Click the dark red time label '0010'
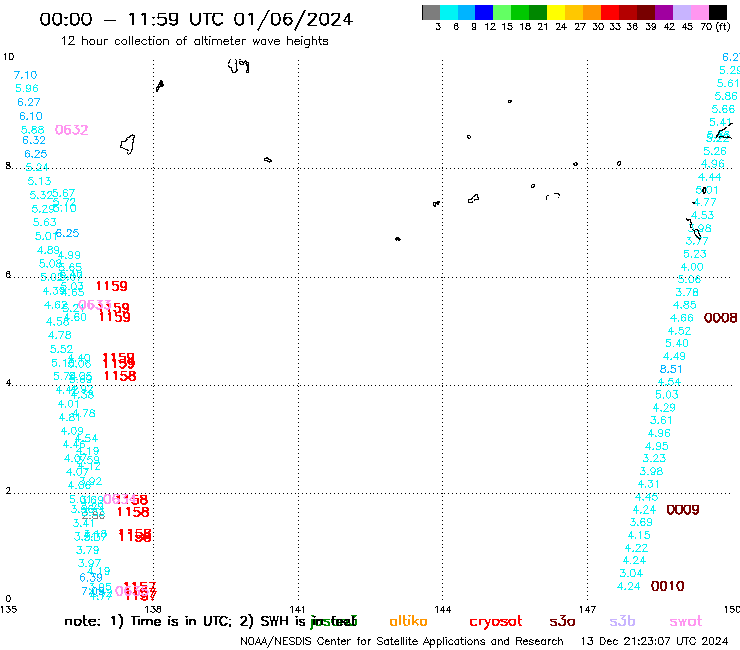This screenshot has width=740, height=650. click(x=667, y=586)
